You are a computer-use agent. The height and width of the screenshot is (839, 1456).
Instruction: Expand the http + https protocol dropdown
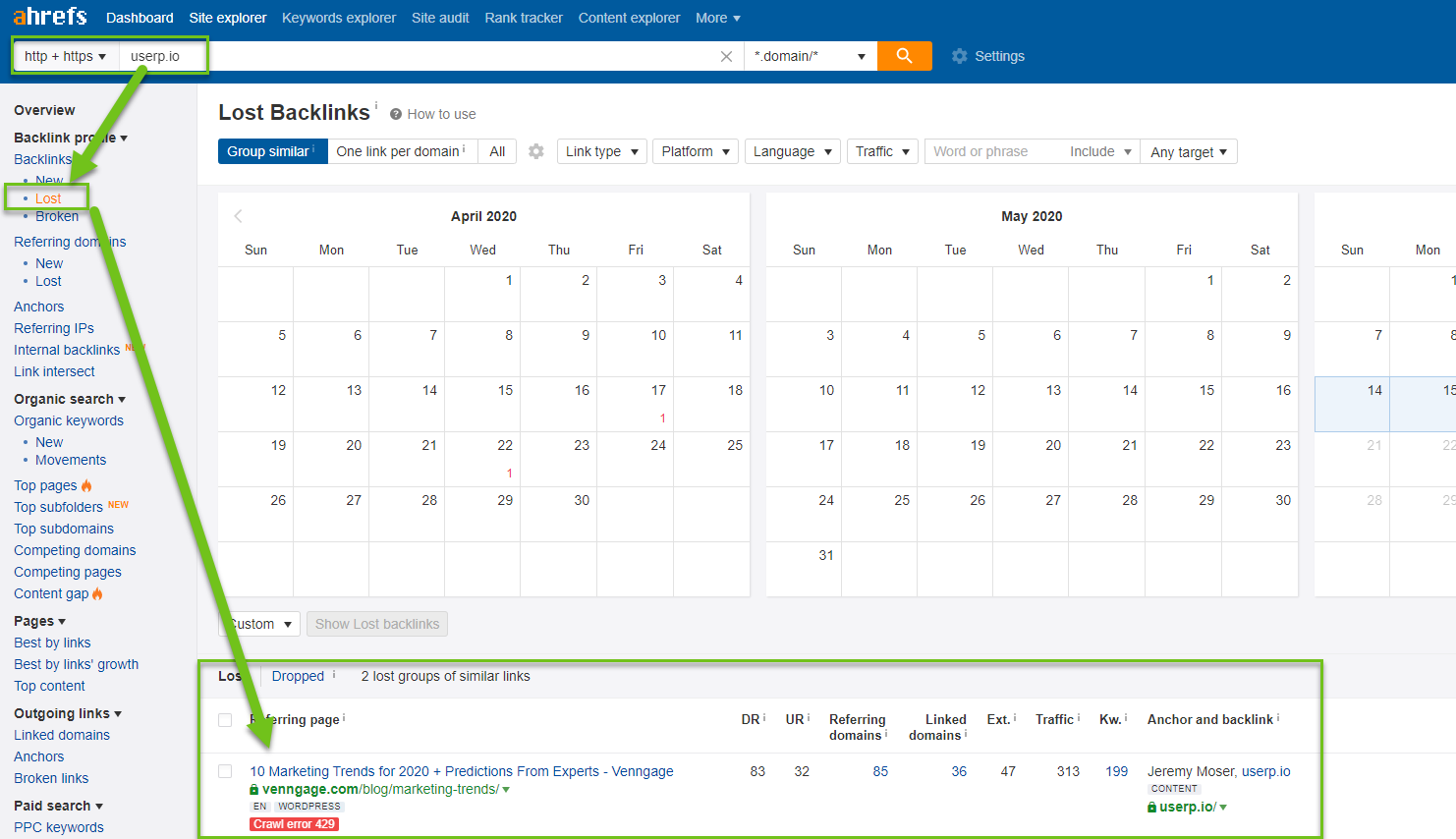(65, 56)
